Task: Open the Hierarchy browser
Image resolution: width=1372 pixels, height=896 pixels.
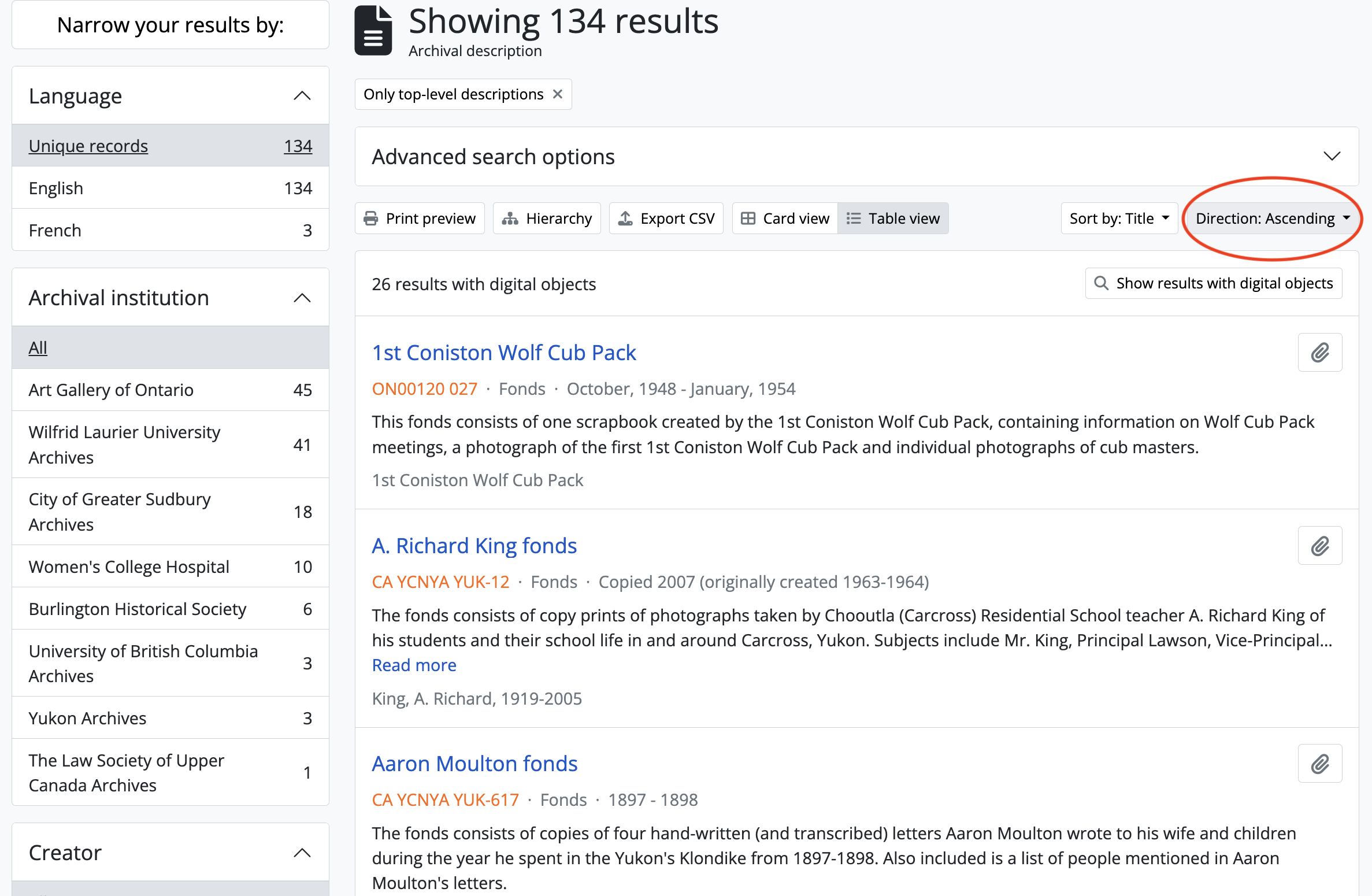Action: point(547,219)
